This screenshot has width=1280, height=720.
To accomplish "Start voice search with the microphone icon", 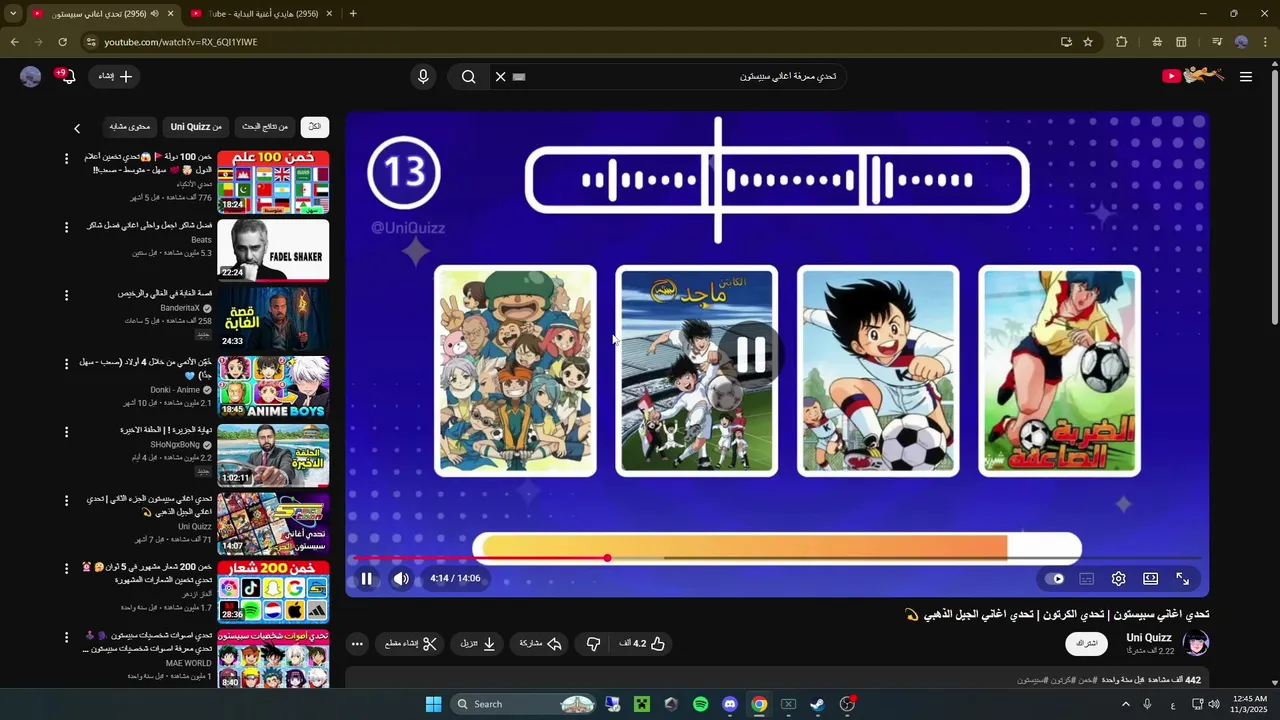I will [423, 76].
